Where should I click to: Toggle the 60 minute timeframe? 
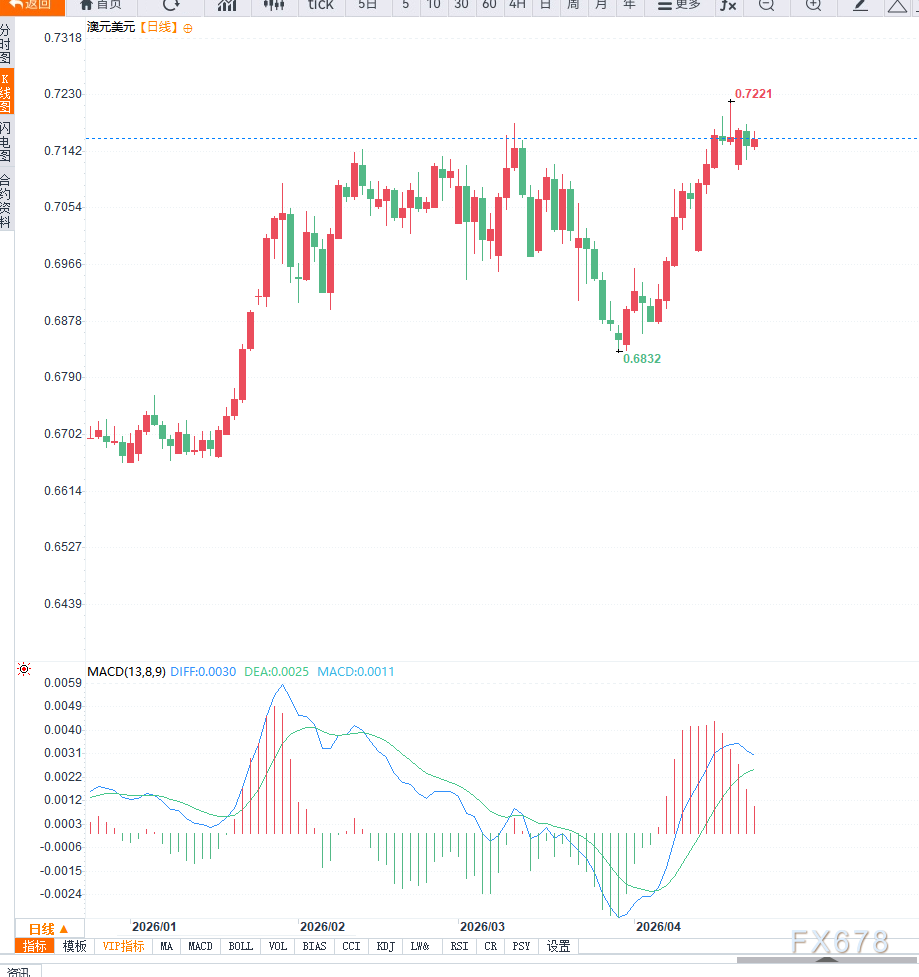pos(489,5)
